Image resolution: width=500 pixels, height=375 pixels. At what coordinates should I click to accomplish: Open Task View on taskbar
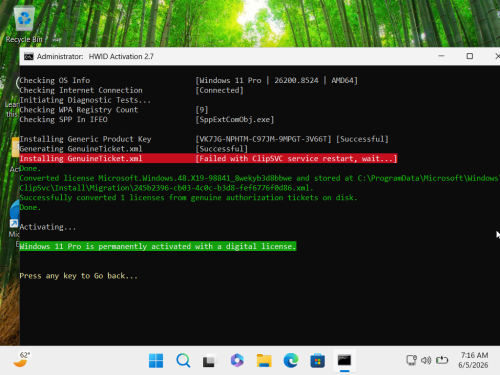210,361
